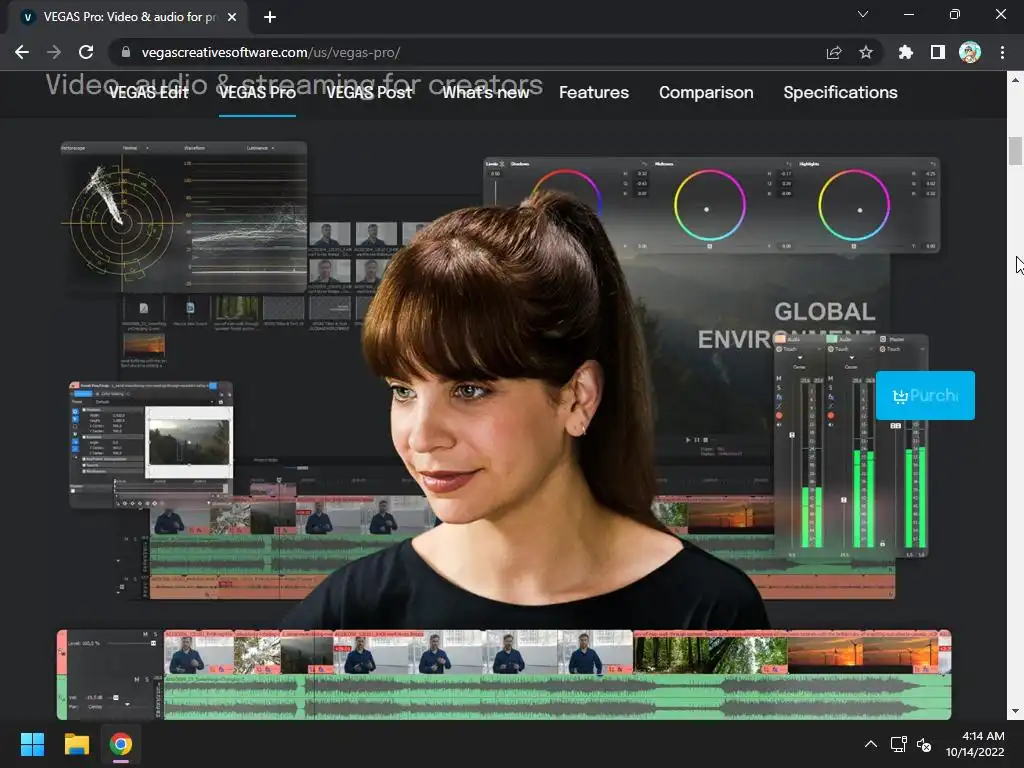The image size is (1024, 768).
Task: Close the VEGAS Pro browser tab
Action: point(232,17)
